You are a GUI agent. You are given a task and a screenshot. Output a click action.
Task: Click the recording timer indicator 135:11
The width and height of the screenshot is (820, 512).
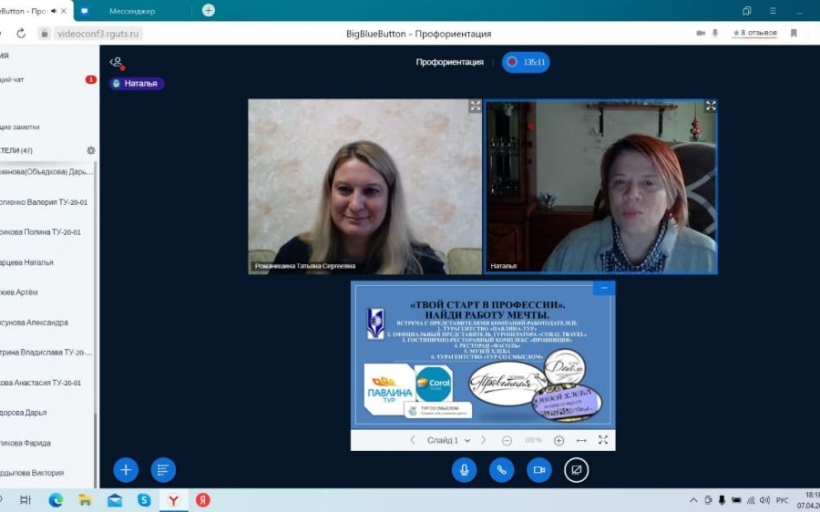click(526, 62)
